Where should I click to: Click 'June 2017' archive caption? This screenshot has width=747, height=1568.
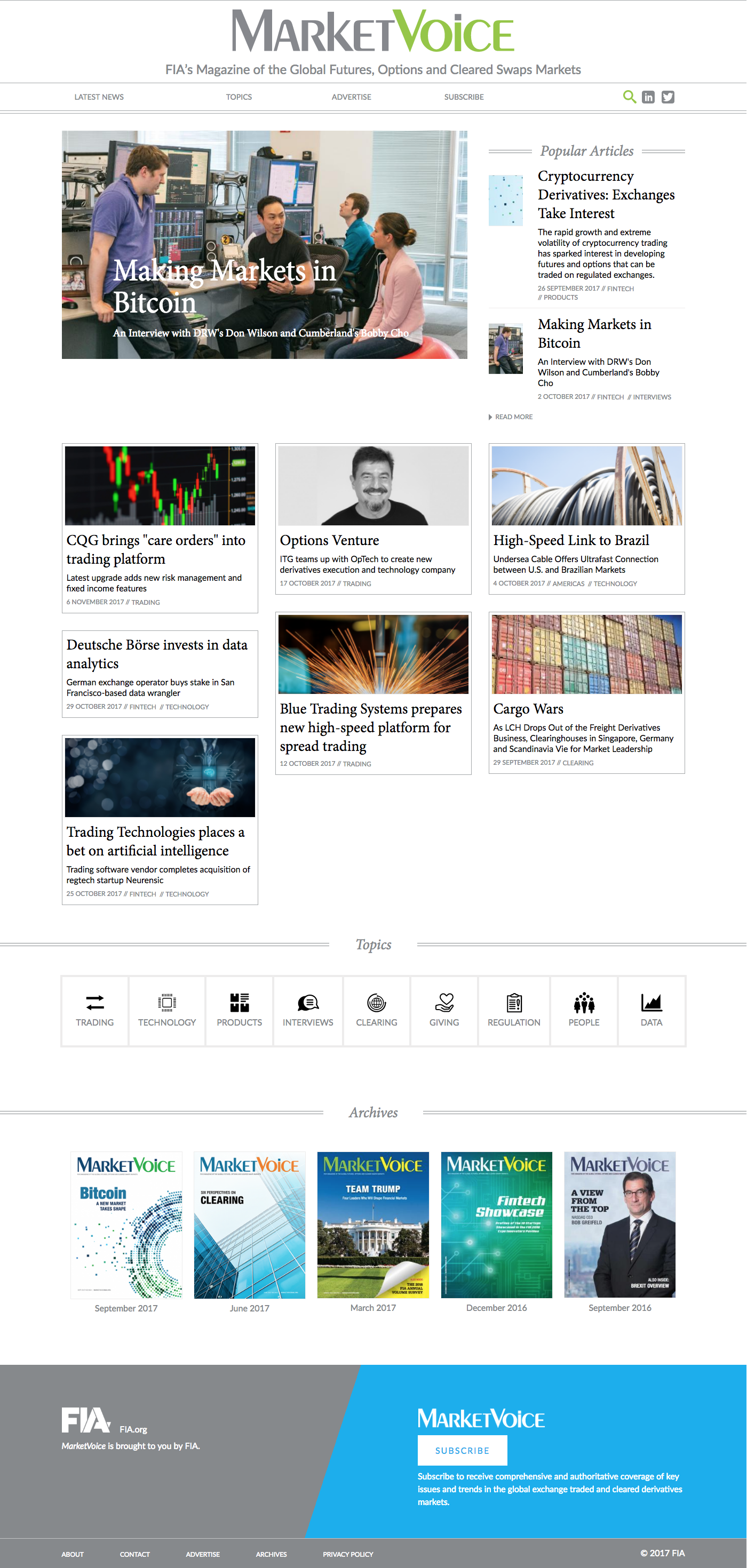click(x=250, y=1308)
